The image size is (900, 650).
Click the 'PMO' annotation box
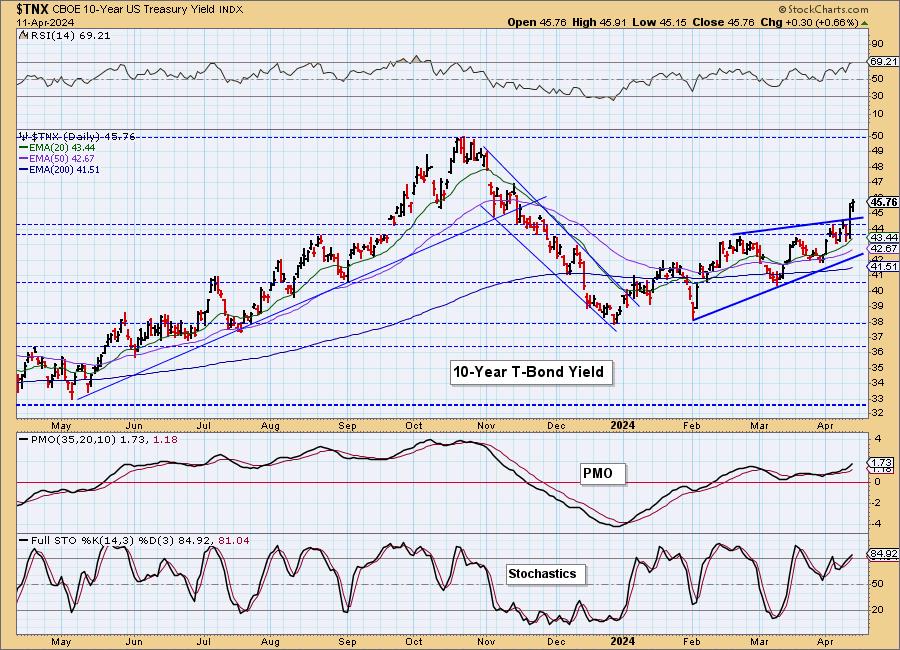(x=602, y=474)
